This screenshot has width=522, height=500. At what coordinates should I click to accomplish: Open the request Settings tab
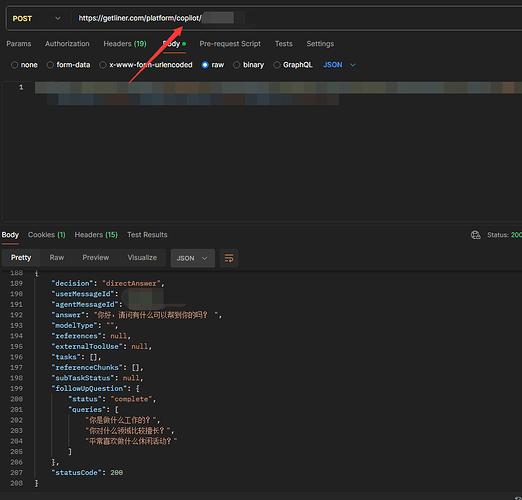320,44
